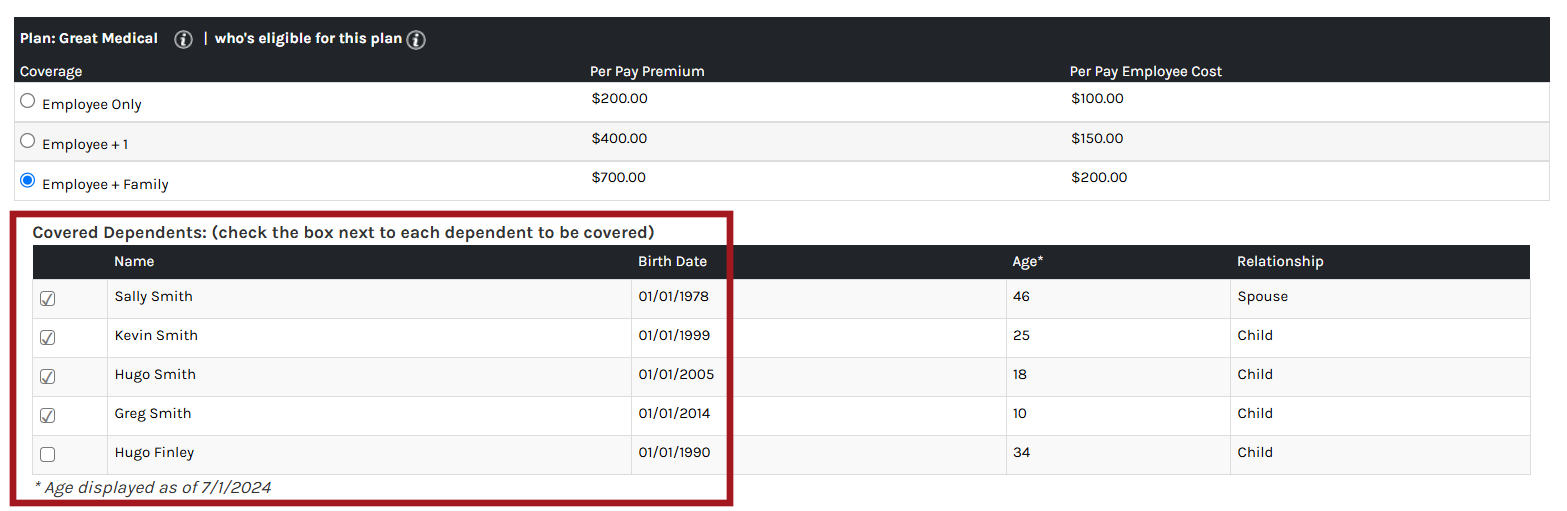The width and height of the screenshot is (1567, 511).
Task: Click the $200.00 employee cost for Family
Action: coord(1099,178)
